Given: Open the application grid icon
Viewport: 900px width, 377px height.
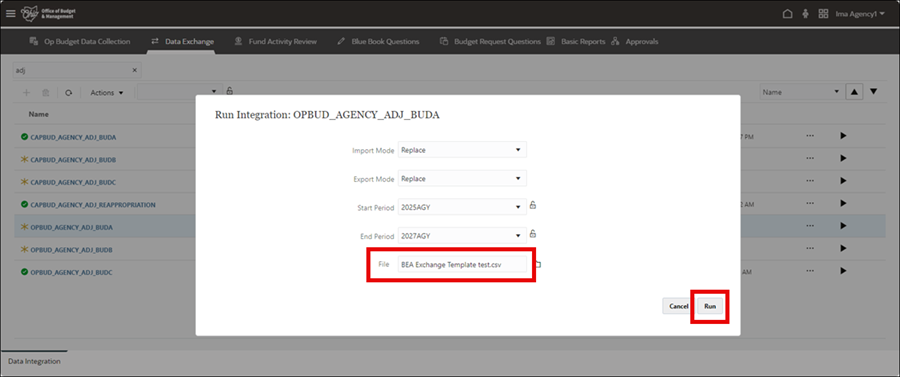Looking at the screenshot, I should coord(823,13).
